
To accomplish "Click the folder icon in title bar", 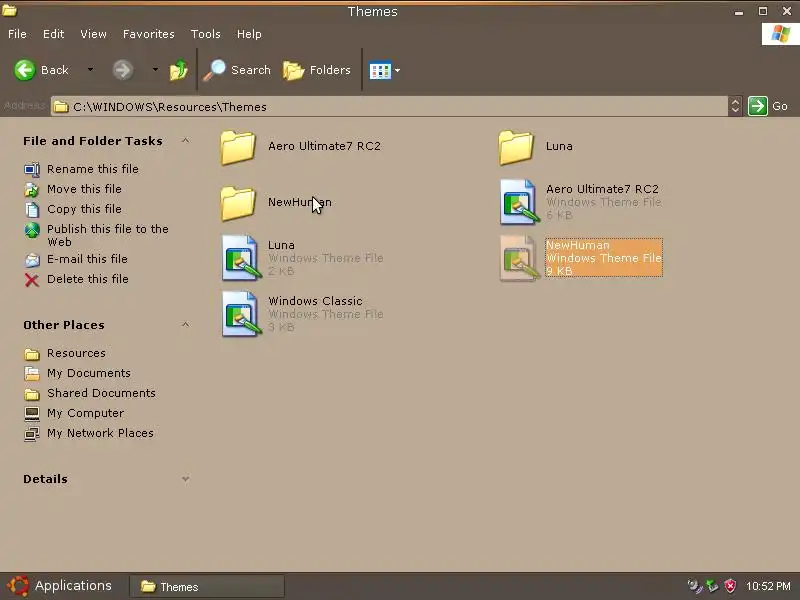I will pos(9,10).
